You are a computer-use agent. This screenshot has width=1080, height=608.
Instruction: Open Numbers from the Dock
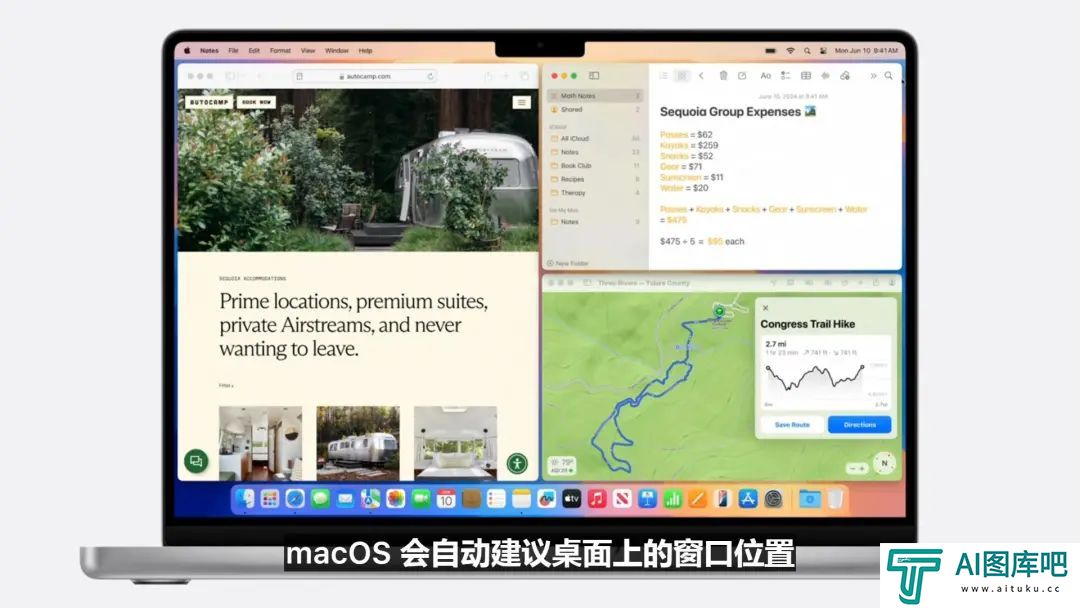tap(672, 499)
